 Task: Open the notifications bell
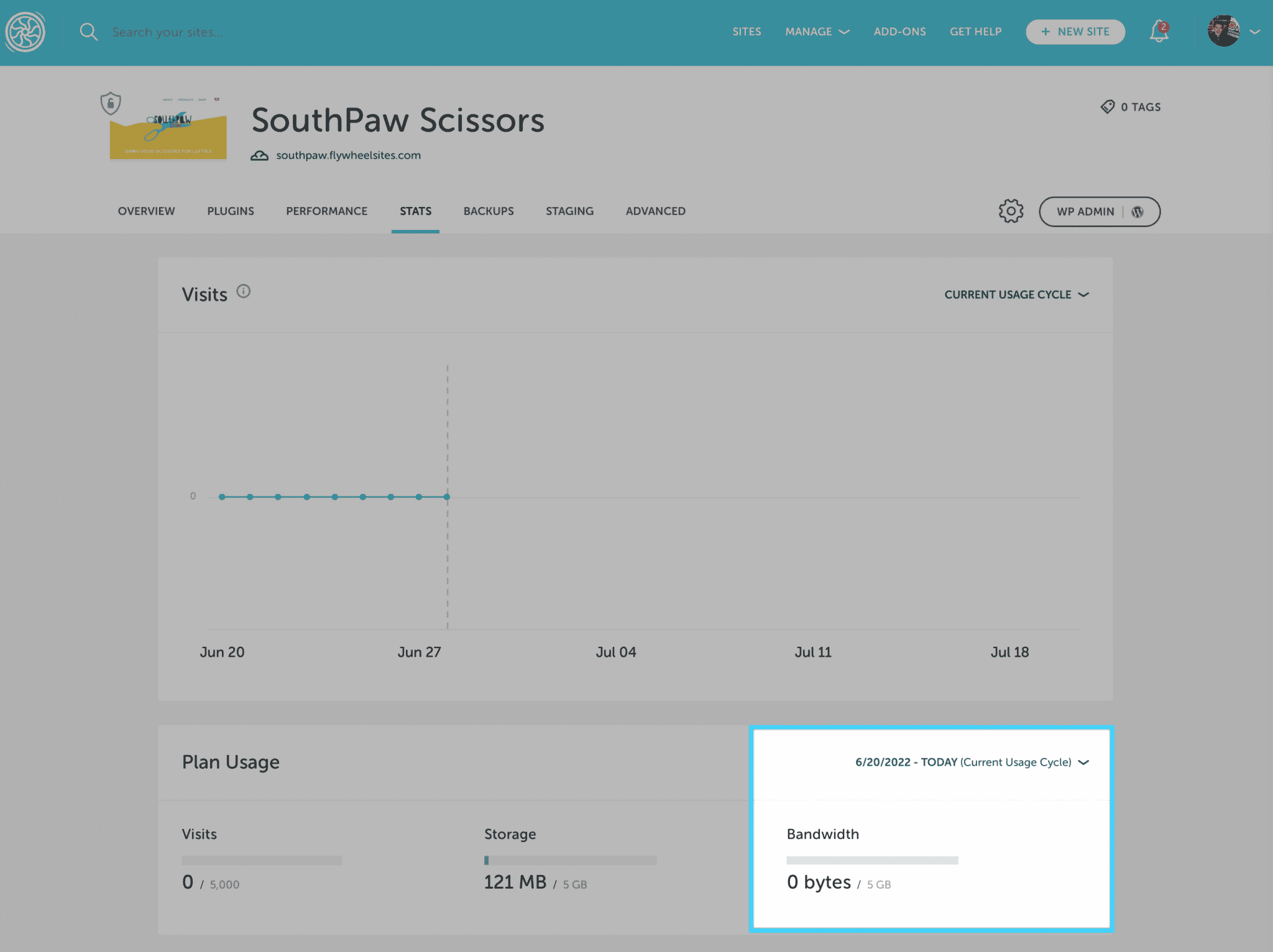(x=1159, y=32)
